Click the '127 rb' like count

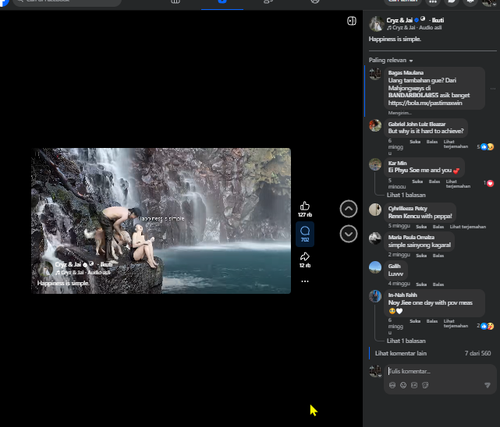(305, 215)
